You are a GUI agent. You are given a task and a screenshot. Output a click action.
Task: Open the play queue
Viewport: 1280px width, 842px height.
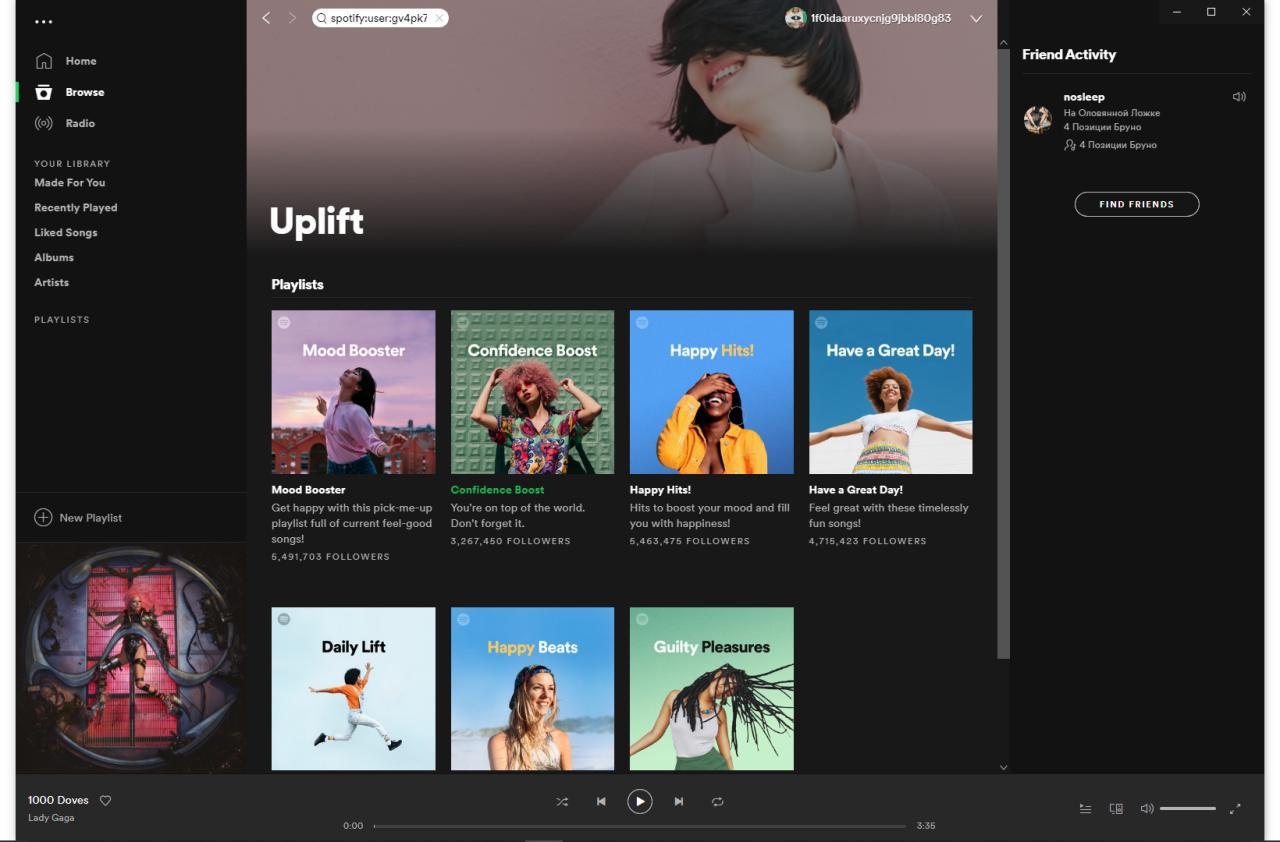click(1085, 808)
